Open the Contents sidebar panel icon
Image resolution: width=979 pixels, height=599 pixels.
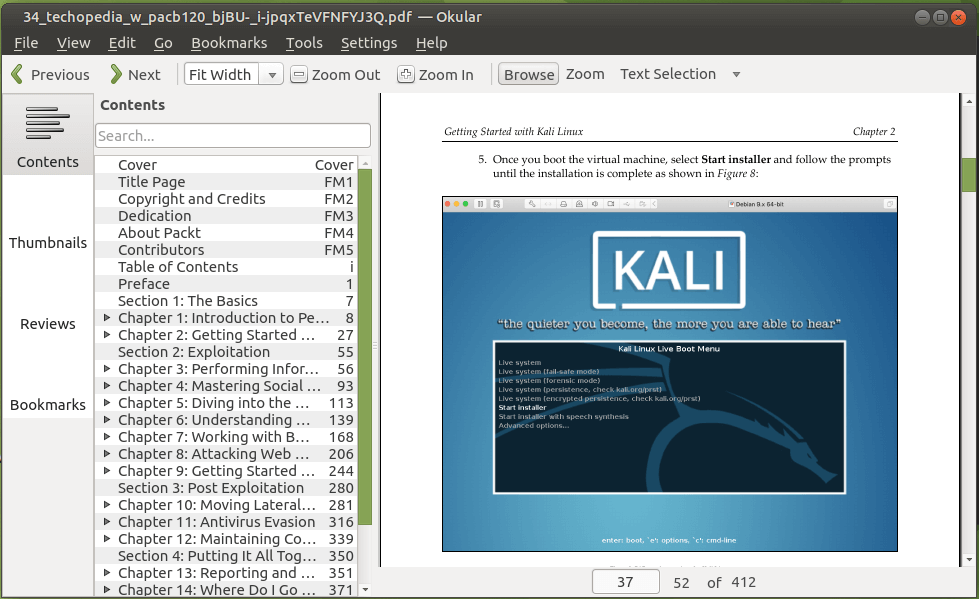[x=47, y=123]
